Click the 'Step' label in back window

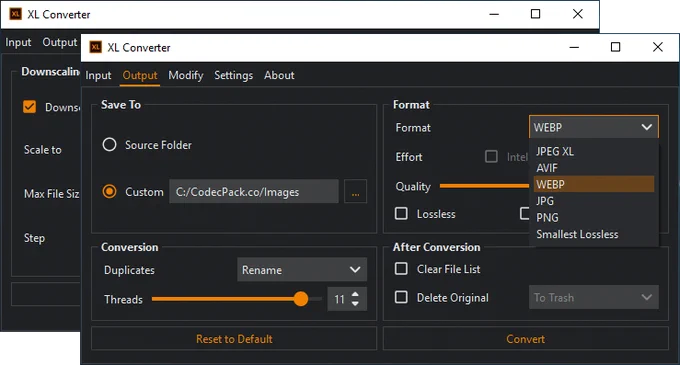[x=34, y=238]
